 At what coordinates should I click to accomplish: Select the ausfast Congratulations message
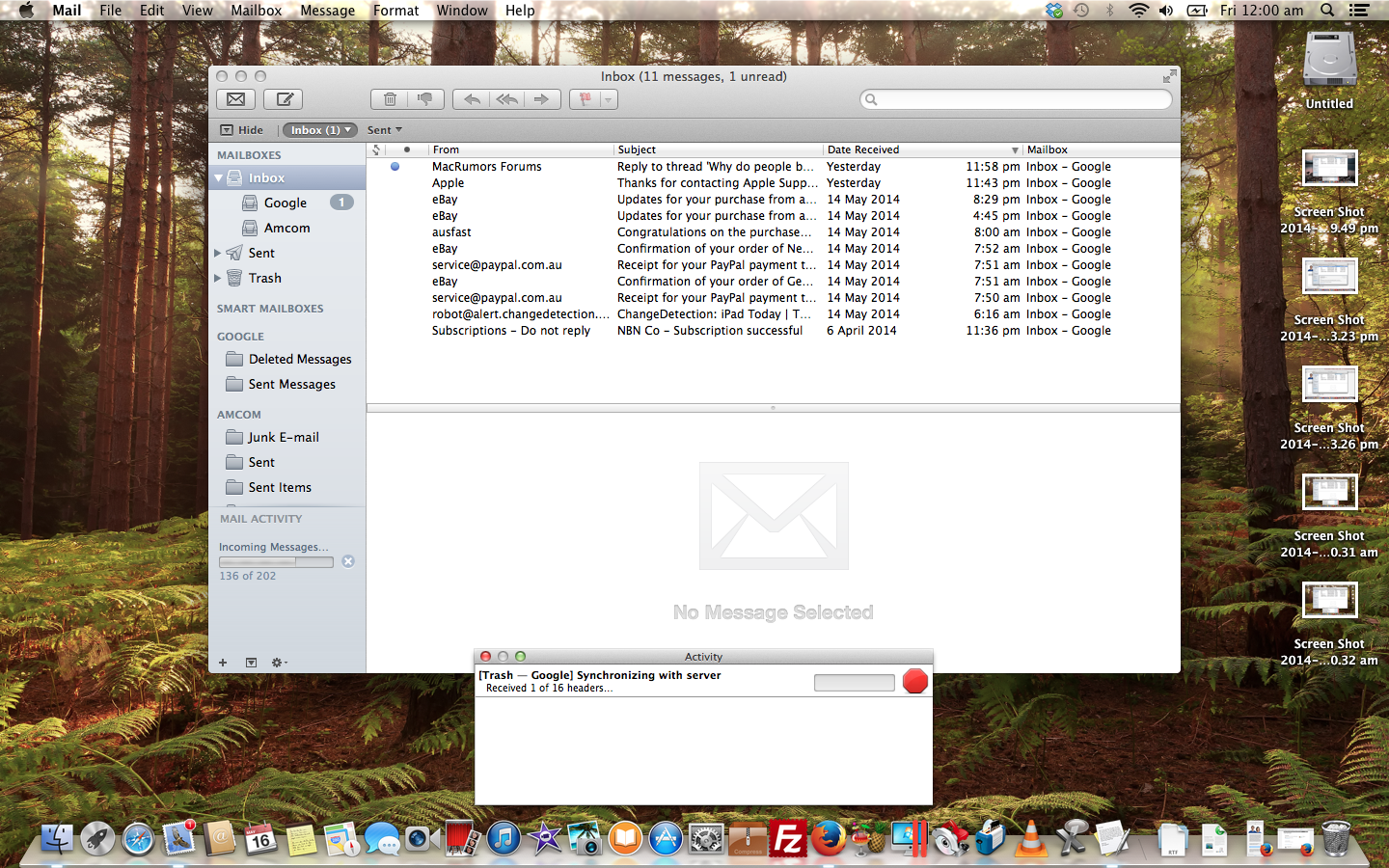pos(773,232)
